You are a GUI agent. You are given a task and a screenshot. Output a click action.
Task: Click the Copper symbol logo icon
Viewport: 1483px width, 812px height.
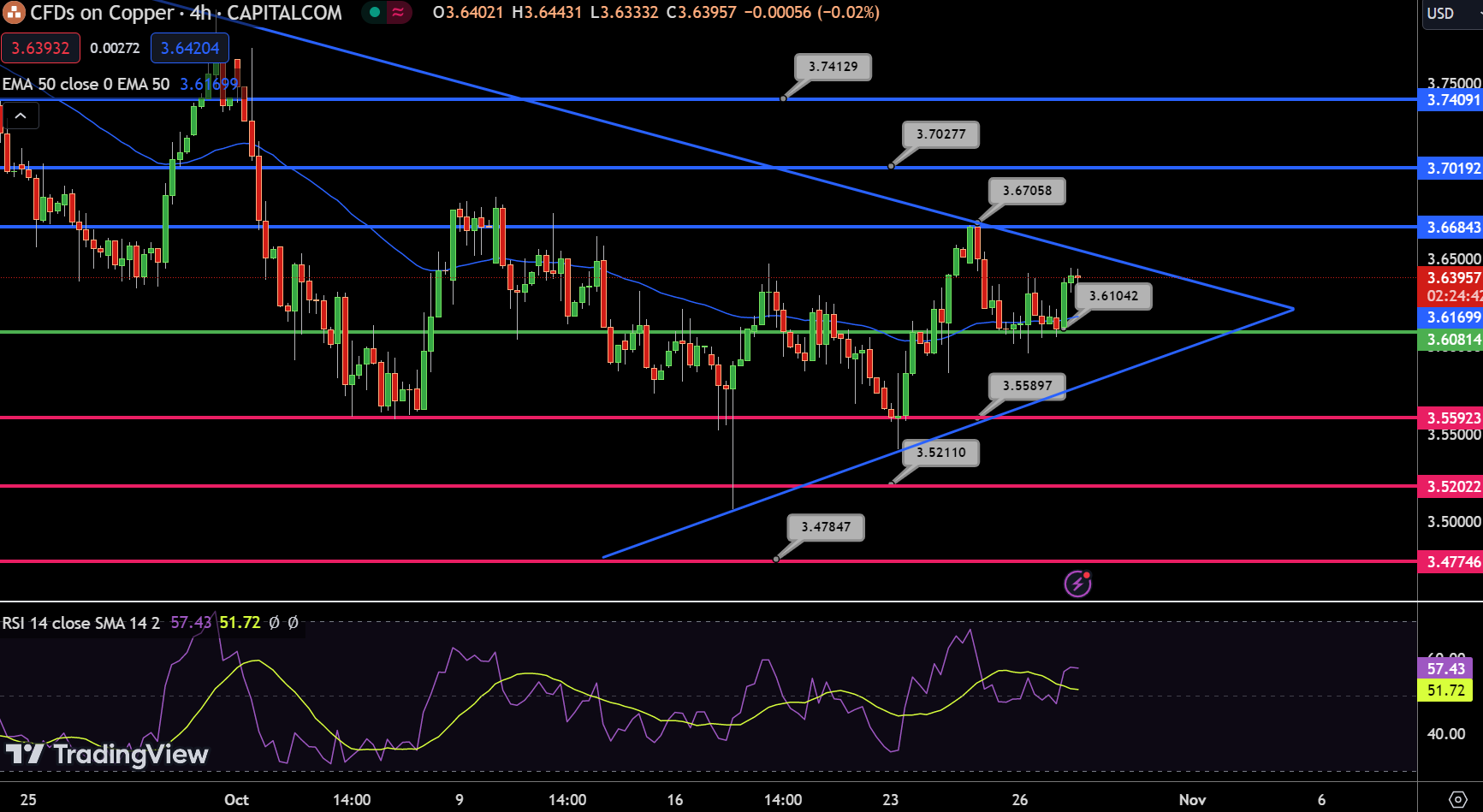coord(14,13)
